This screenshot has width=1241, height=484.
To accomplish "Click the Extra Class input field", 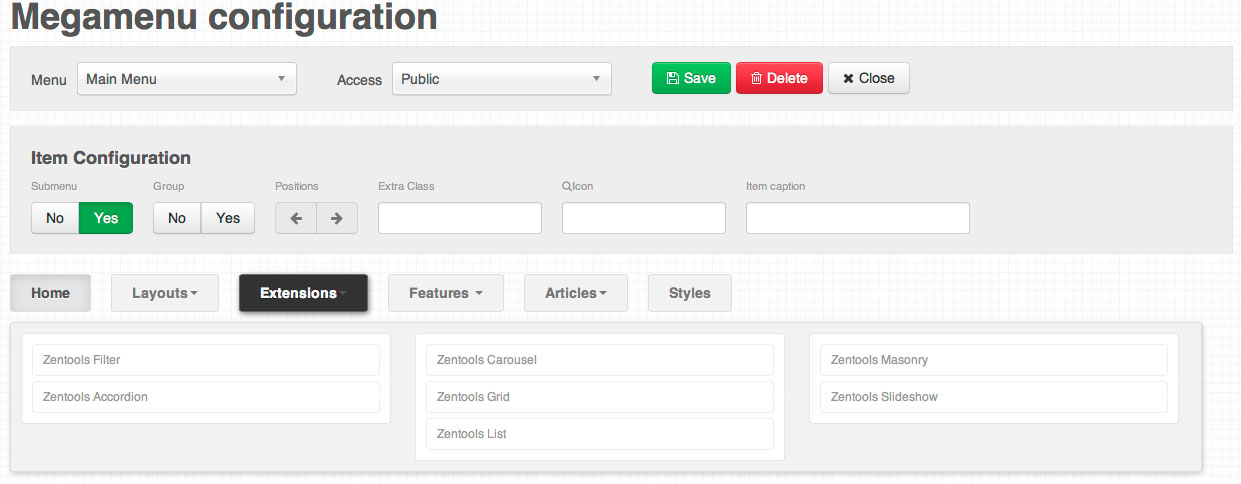I will click(460, 218).
